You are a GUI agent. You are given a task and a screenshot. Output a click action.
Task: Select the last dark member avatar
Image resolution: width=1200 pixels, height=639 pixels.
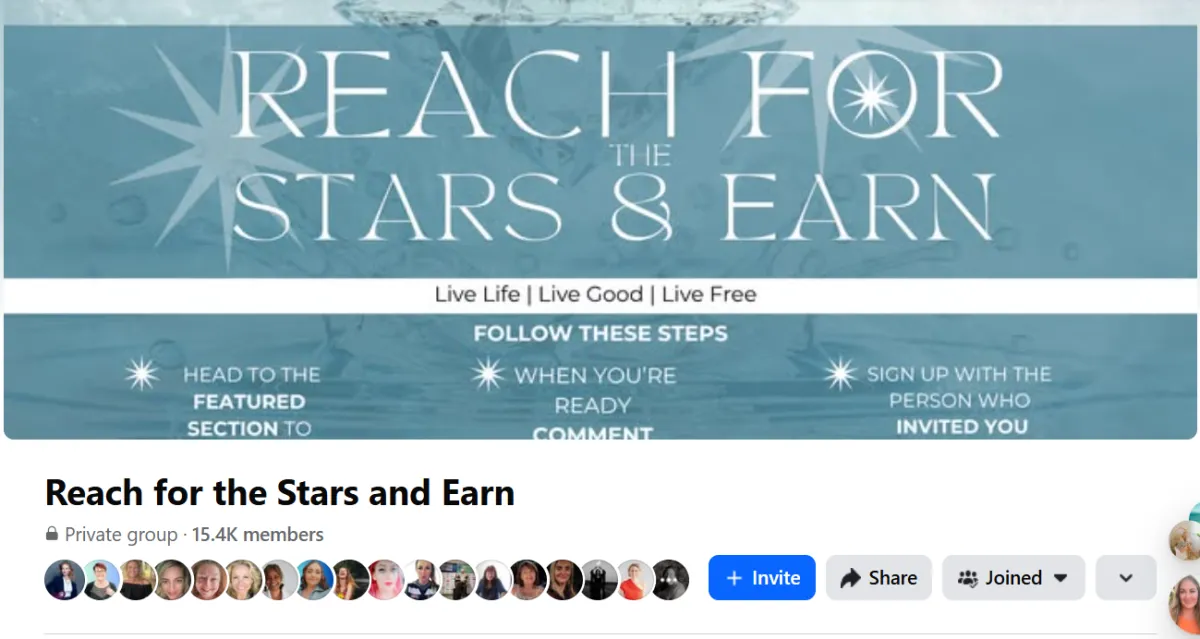pos(670,580)
